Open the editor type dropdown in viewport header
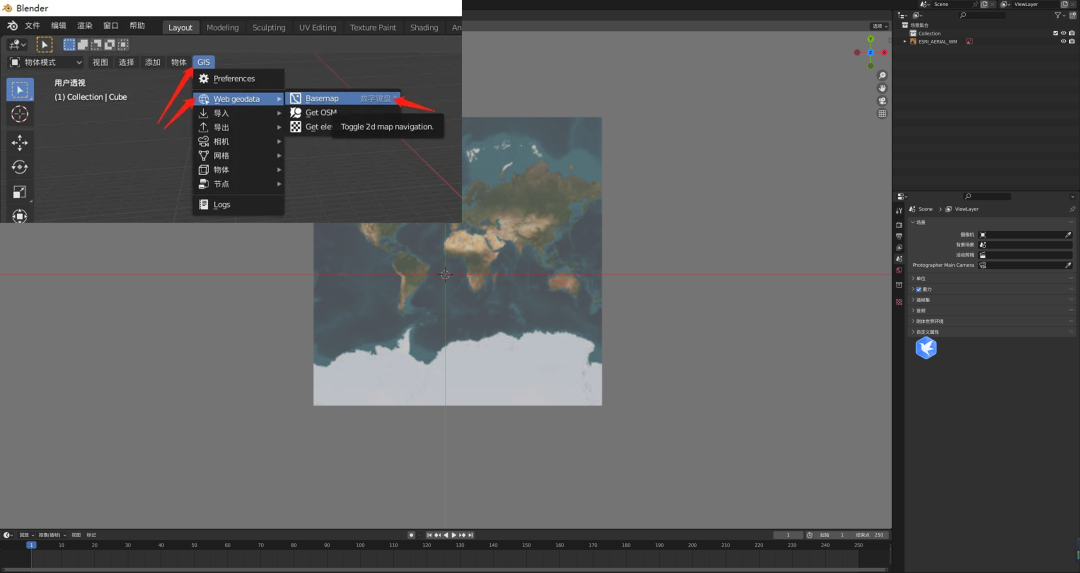This screenshot has width=1080, height=573. (x=17, y=45)
